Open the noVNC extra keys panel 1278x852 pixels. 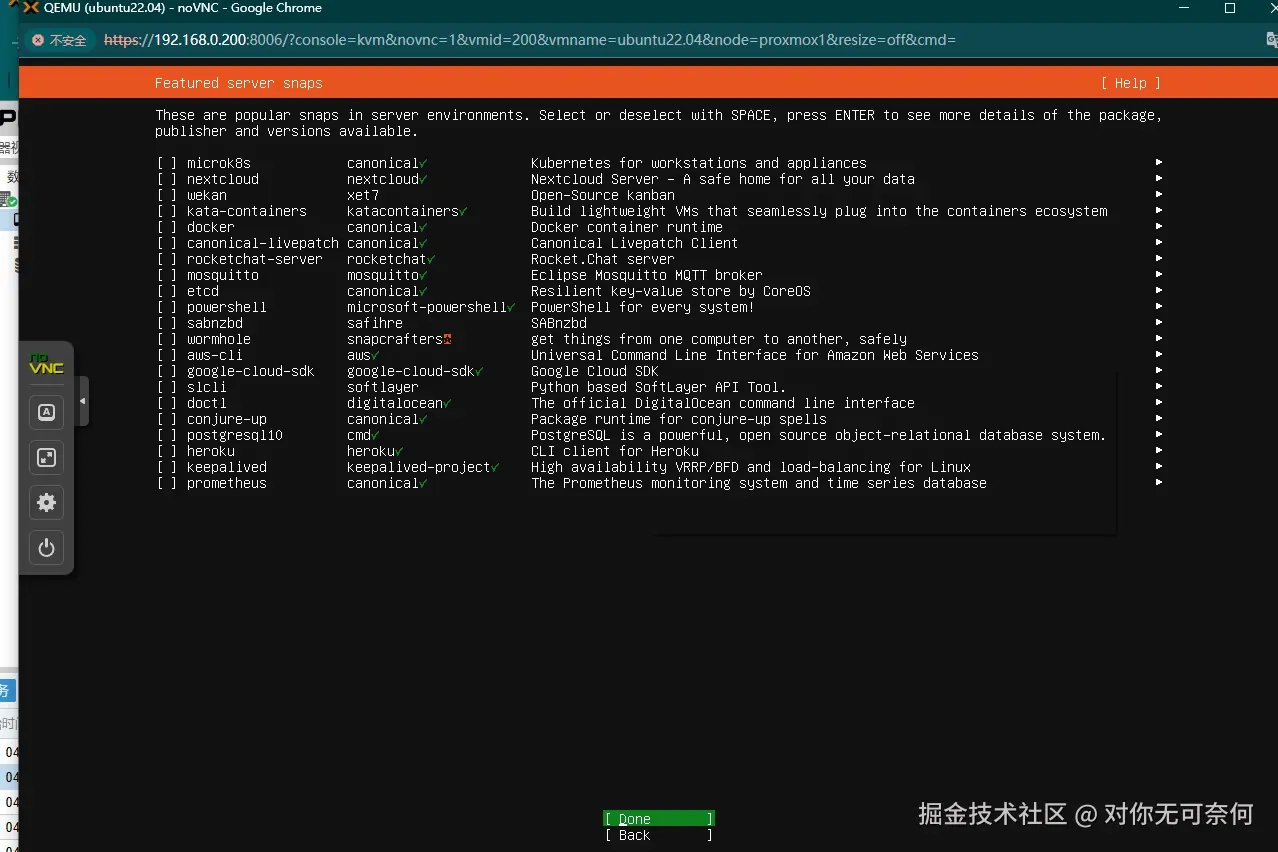tap(46, 412)
